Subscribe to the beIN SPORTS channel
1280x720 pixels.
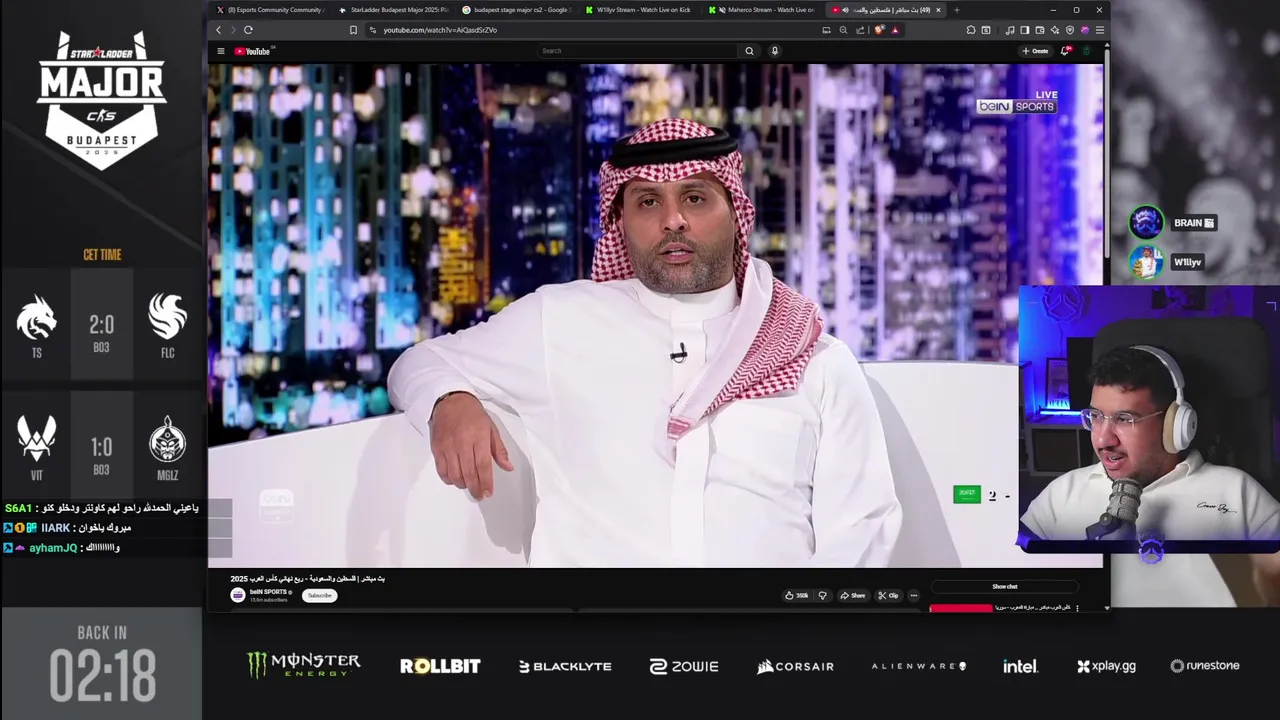point(320,595)
